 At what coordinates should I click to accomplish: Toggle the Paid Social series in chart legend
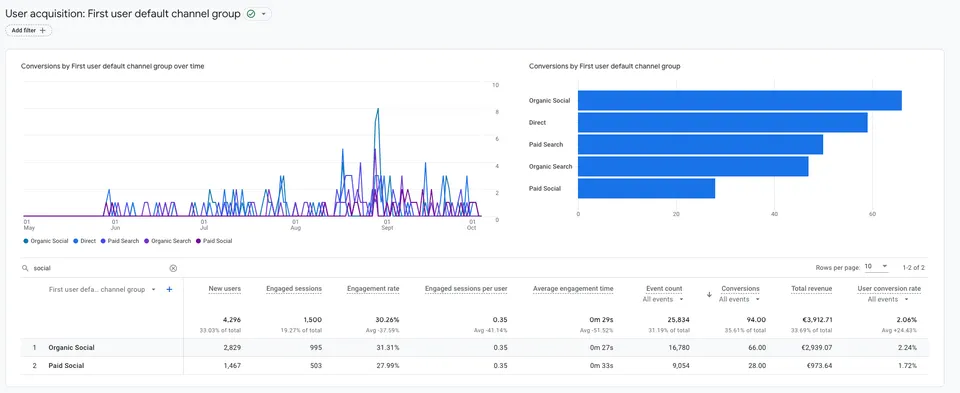coord(214,241)
